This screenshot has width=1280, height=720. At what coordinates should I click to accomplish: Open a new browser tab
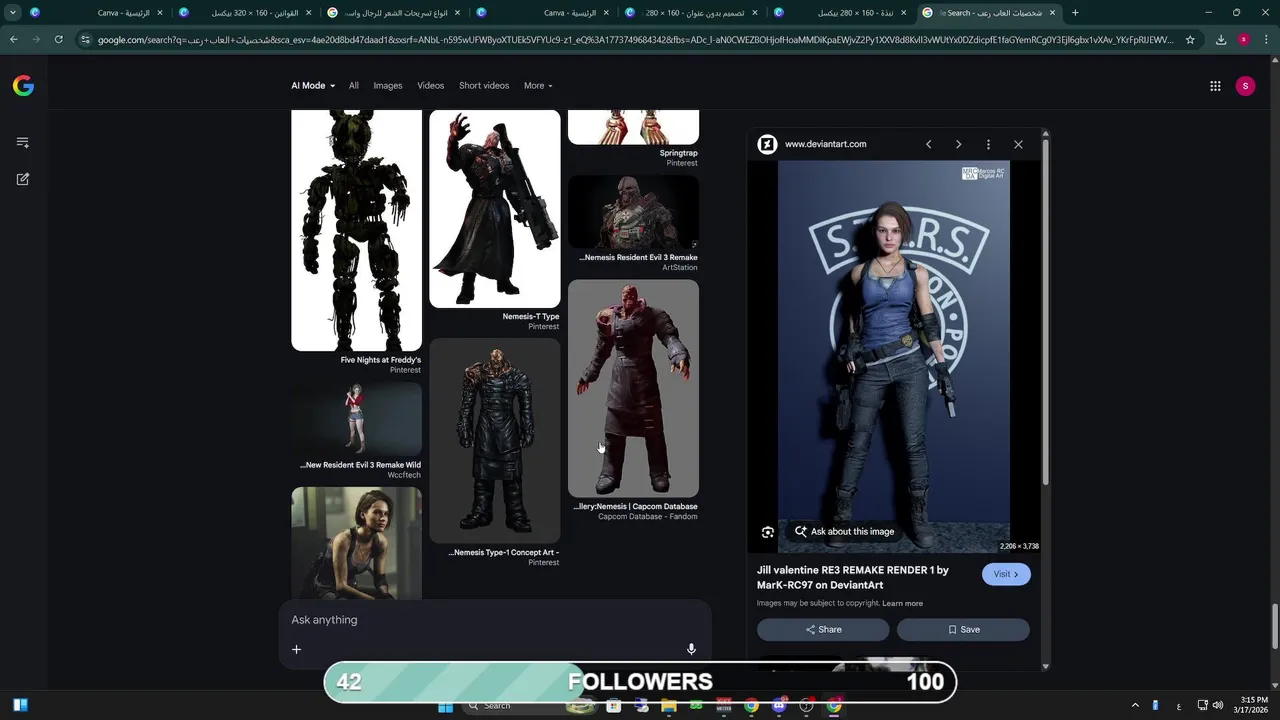pos(1075,13)
